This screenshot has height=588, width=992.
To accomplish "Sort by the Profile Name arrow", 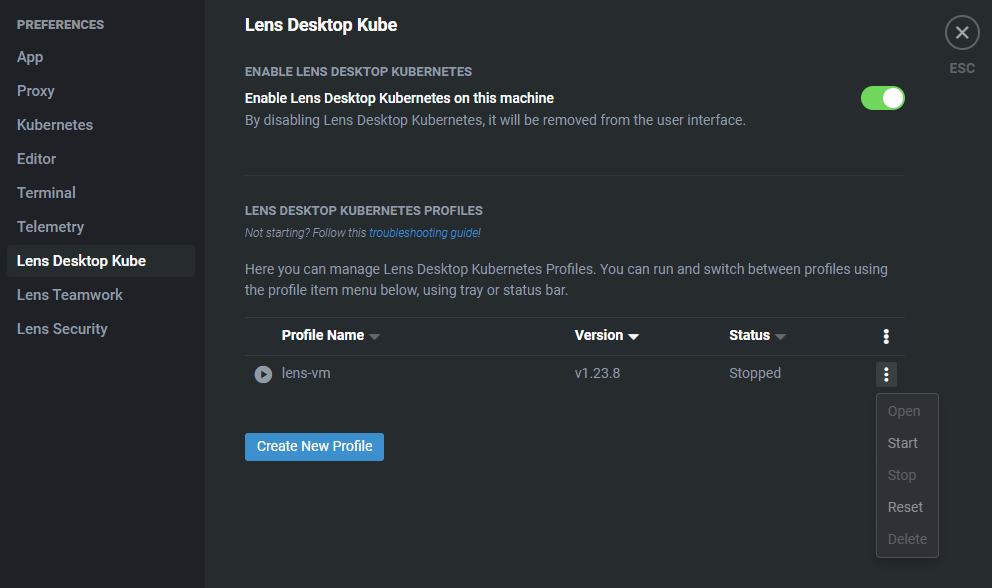I will pyautogui.click(x=375, y=337).
